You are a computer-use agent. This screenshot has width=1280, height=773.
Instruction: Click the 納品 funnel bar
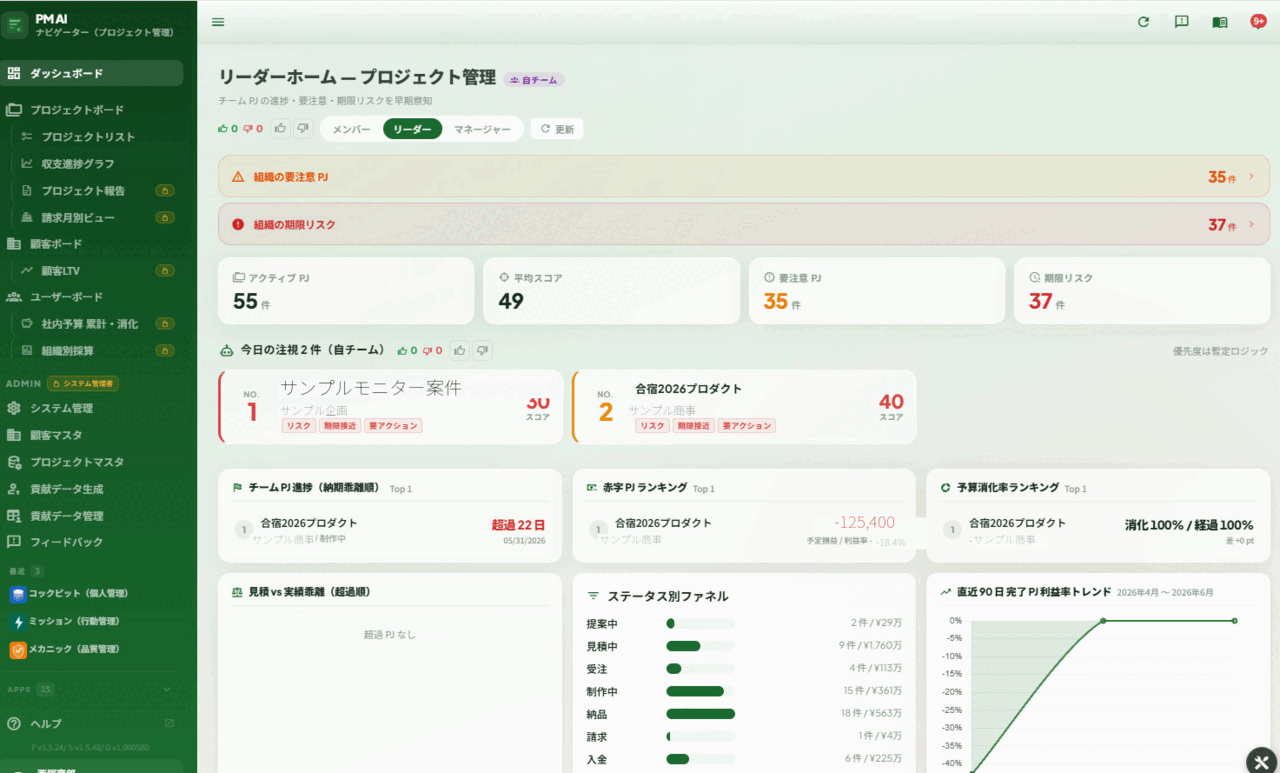tap(700, 714)
